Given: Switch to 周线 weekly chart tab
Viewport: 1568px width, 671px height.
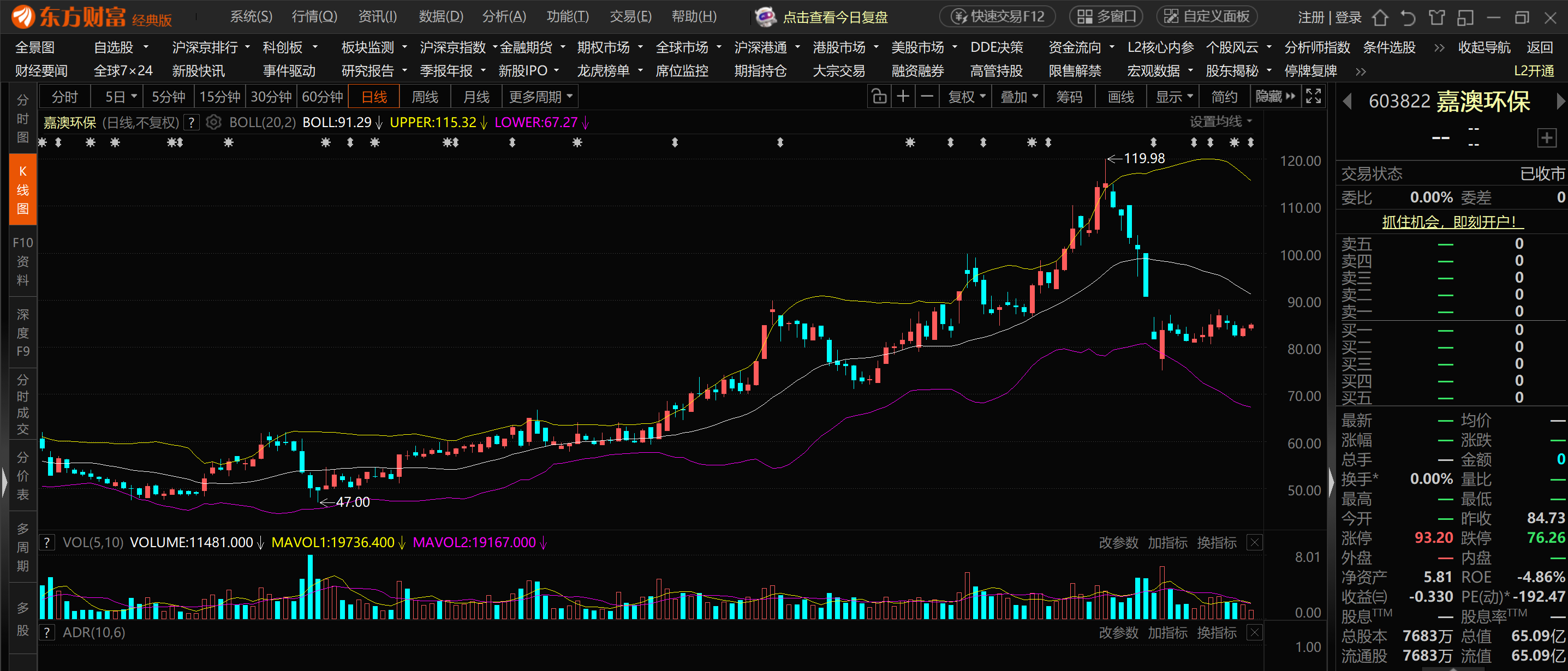Looking at the screenshot, I should tap(425, 97).
